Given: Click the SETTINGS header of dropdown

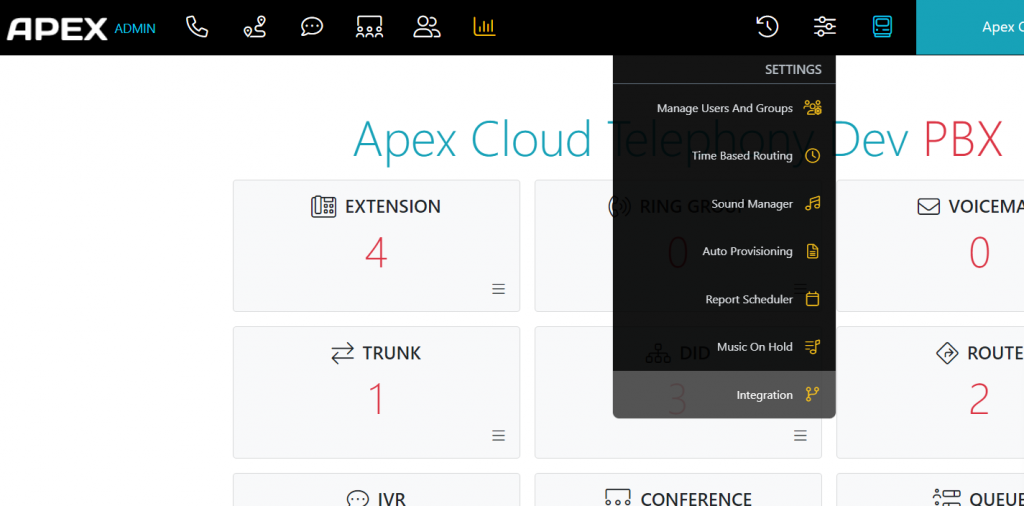Looking at the screenshot, I should (x=793, y=69).
